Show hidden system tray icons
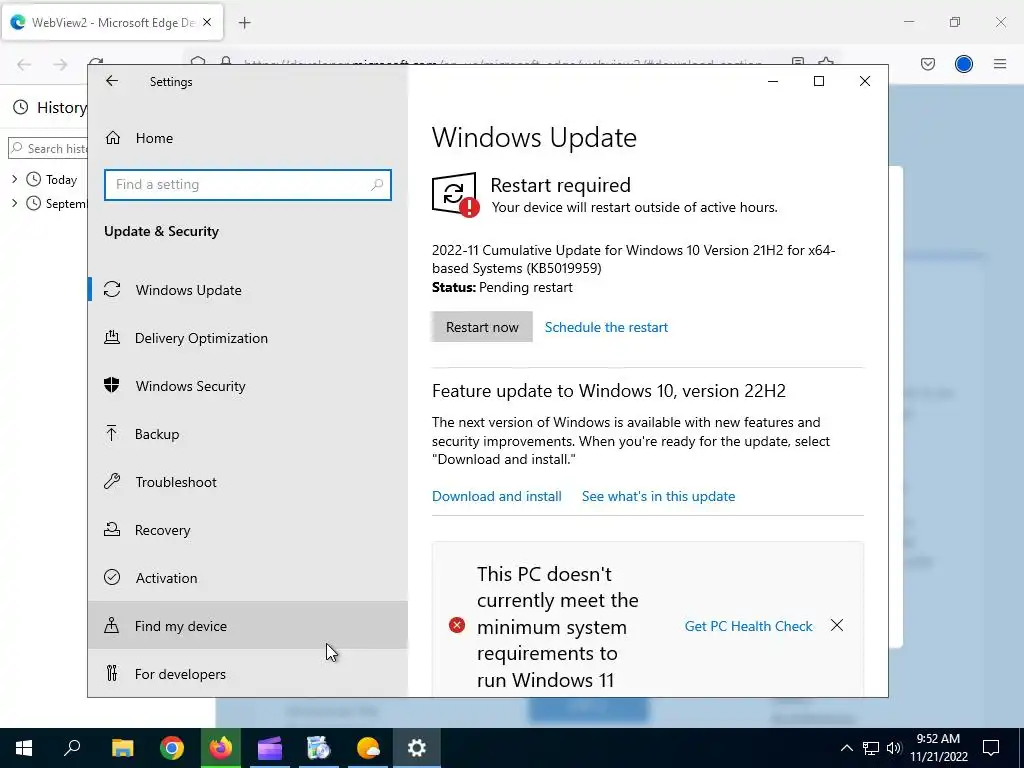The width and height of the screenshot is (1024, 768). 846,748
